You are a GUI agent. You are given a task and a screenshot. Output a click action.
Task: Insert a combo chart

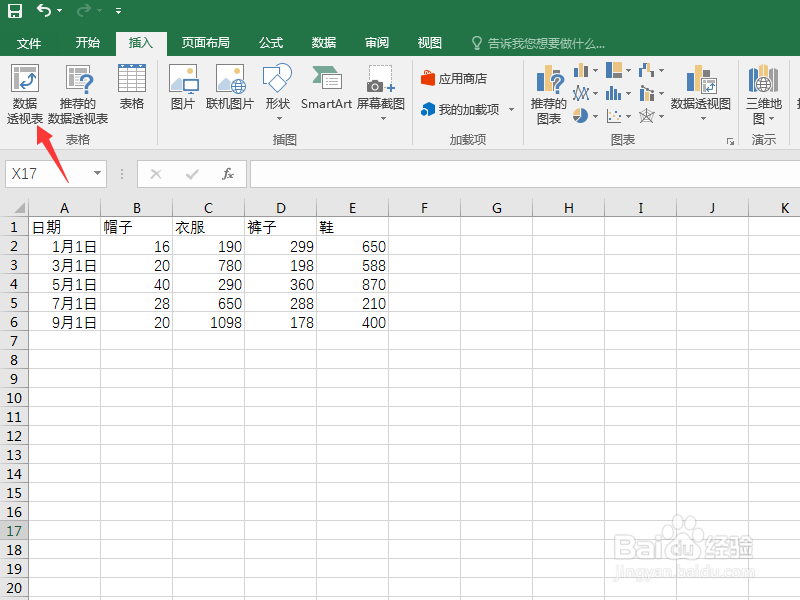[652, 93]
